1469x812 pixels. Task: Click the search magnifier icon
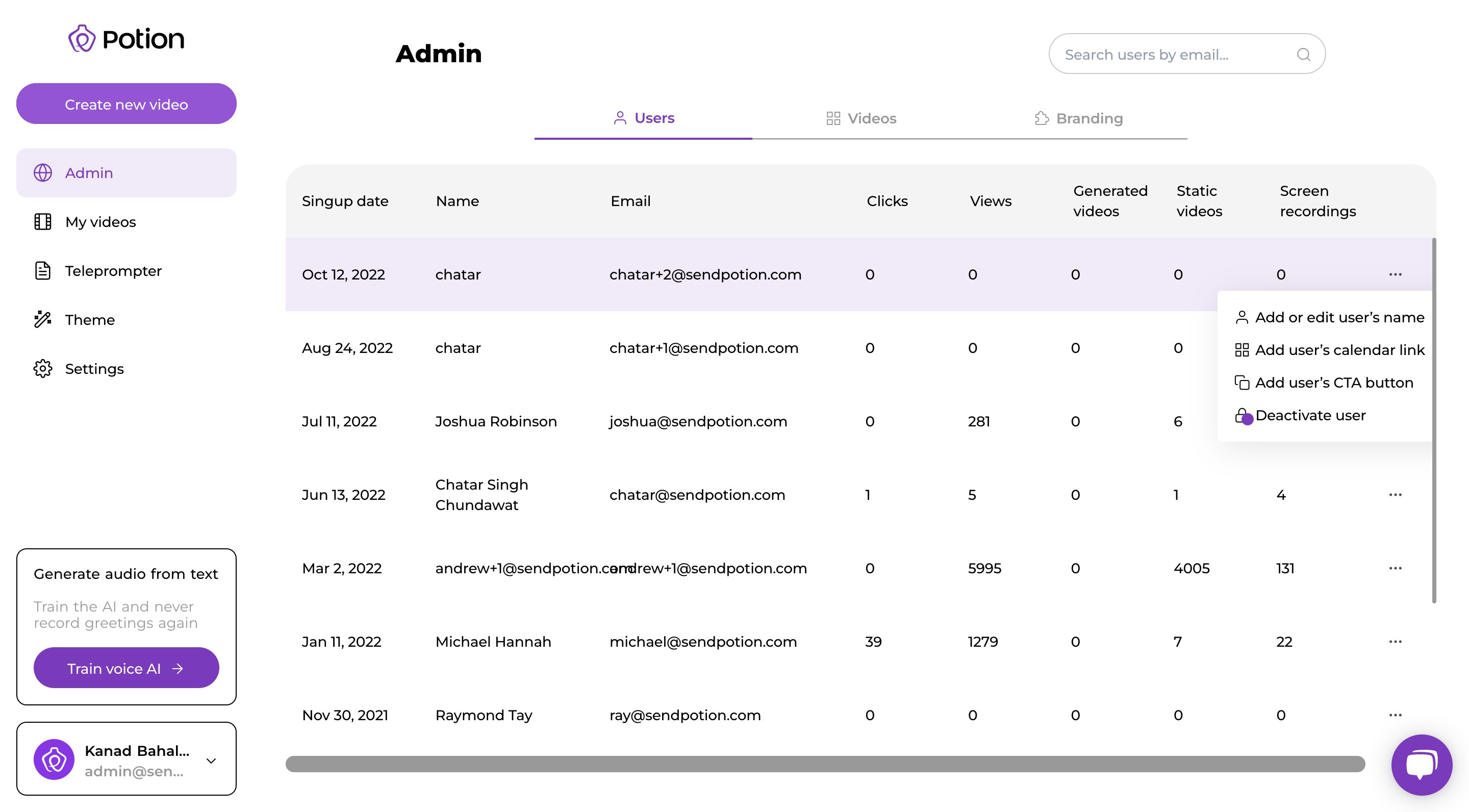(x=1303, y=54)
